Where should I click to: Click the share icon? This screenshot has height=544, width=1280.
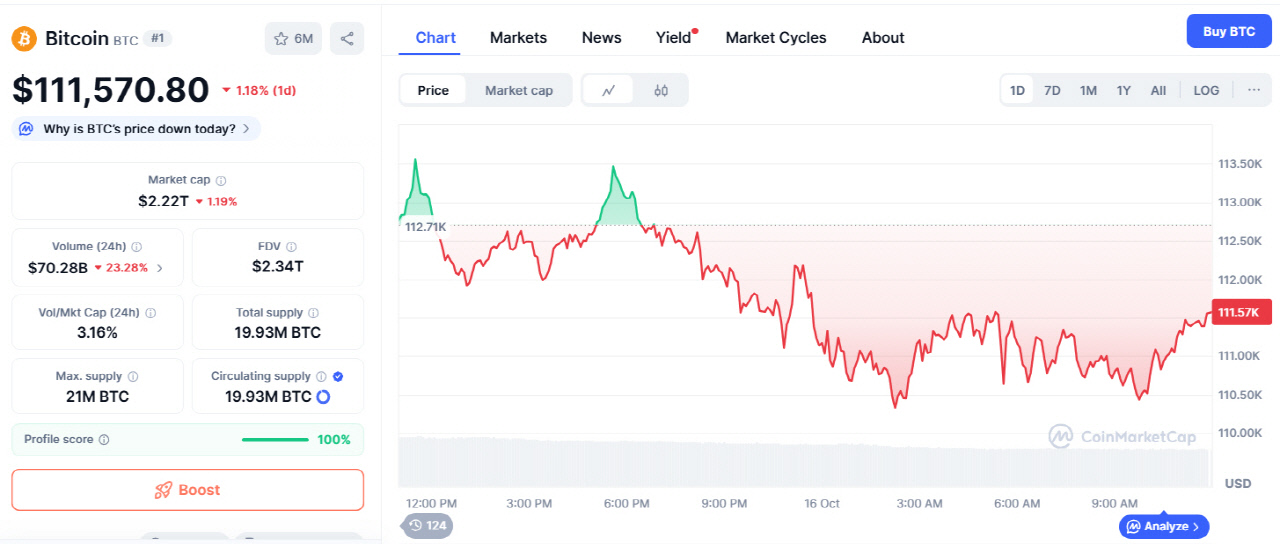[x=347, y=39]
